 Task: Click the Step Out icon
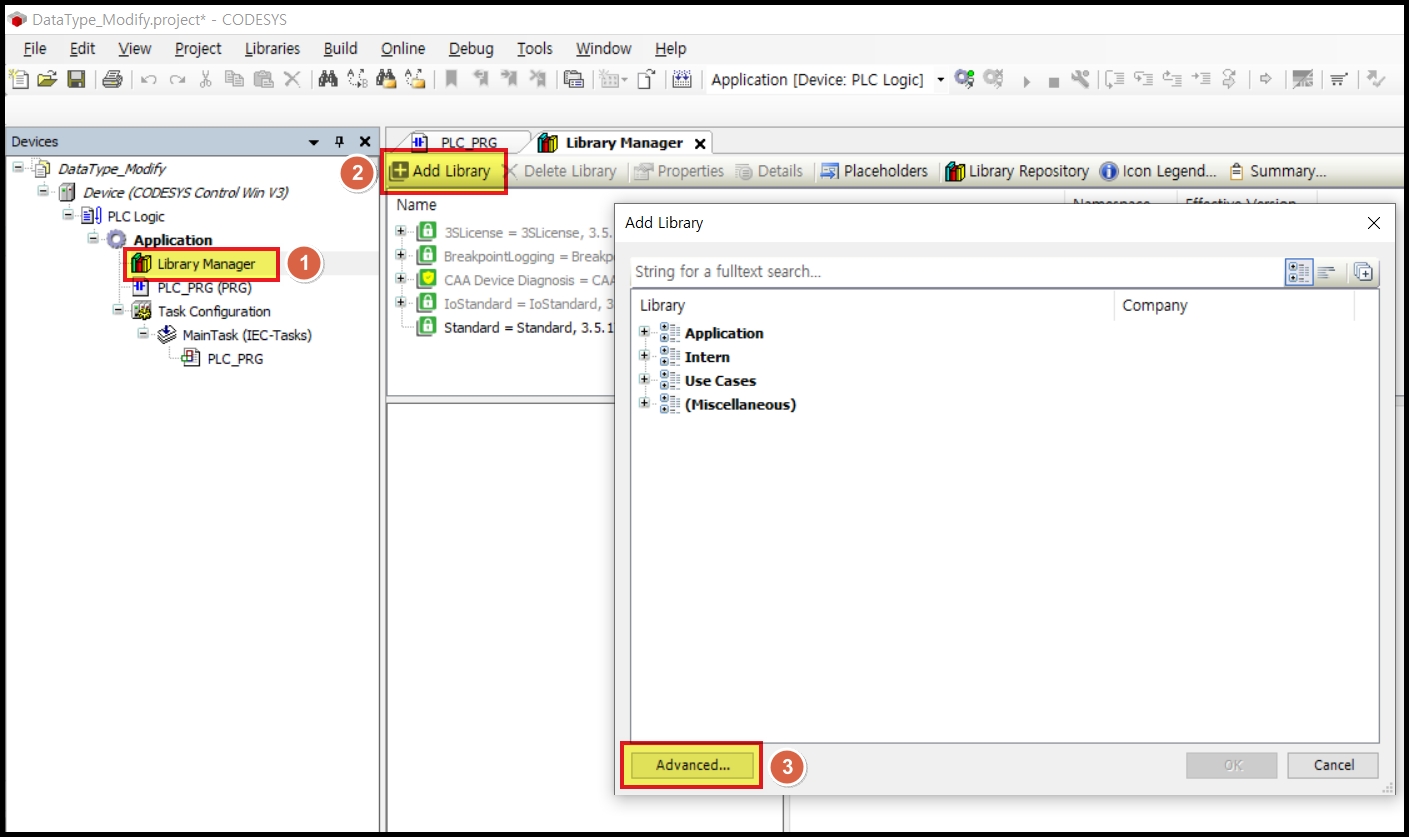pos(1172,79)
